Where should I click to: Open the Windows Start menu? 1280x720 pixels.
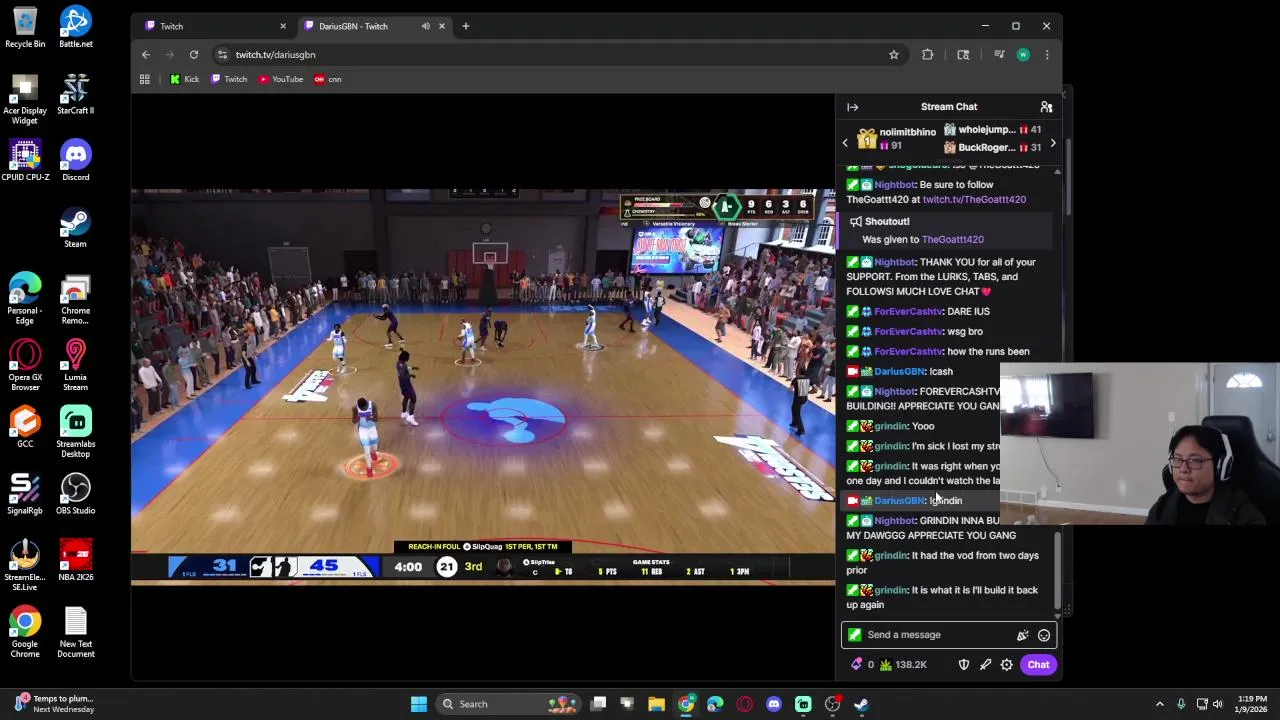pos(419,704)
